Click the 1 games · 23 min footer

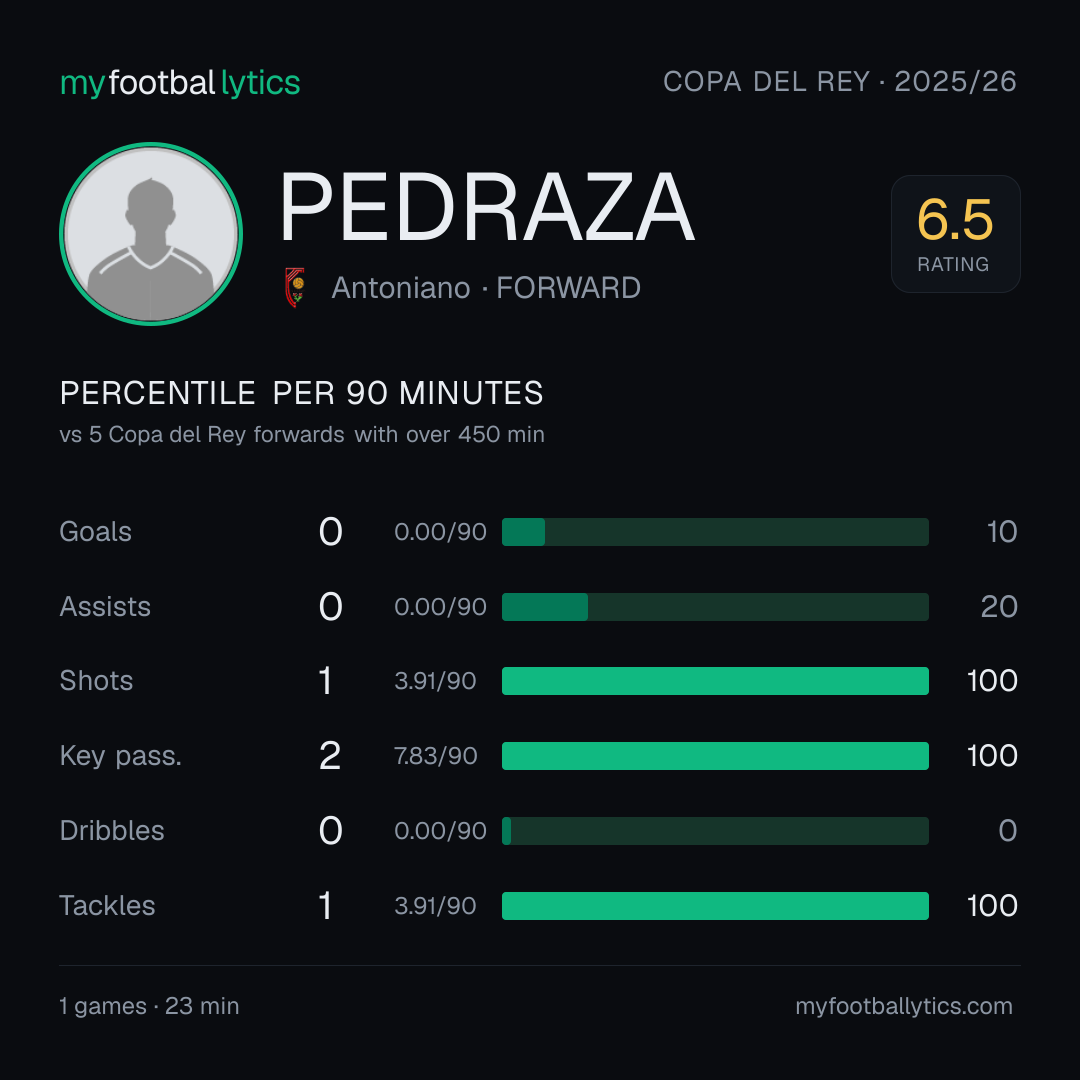coord(149,1006)
